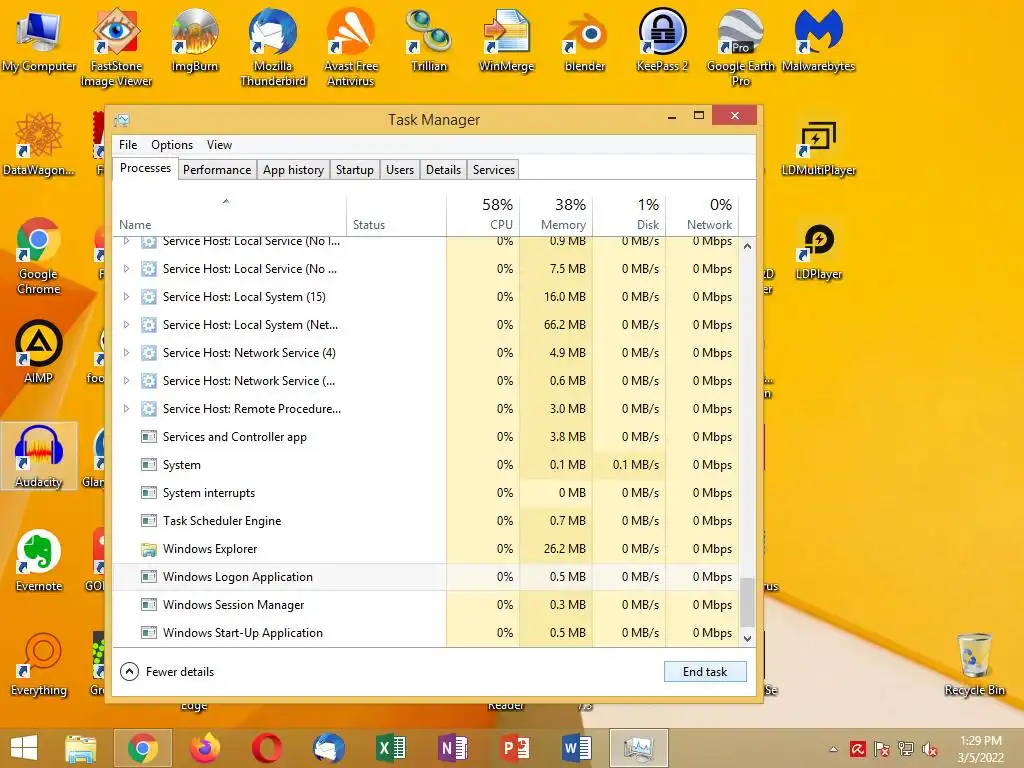Image resolution: width=1024 pixels, height=768 pixels.
Task: Open the Options menu
Action: [x=172, y=145]
